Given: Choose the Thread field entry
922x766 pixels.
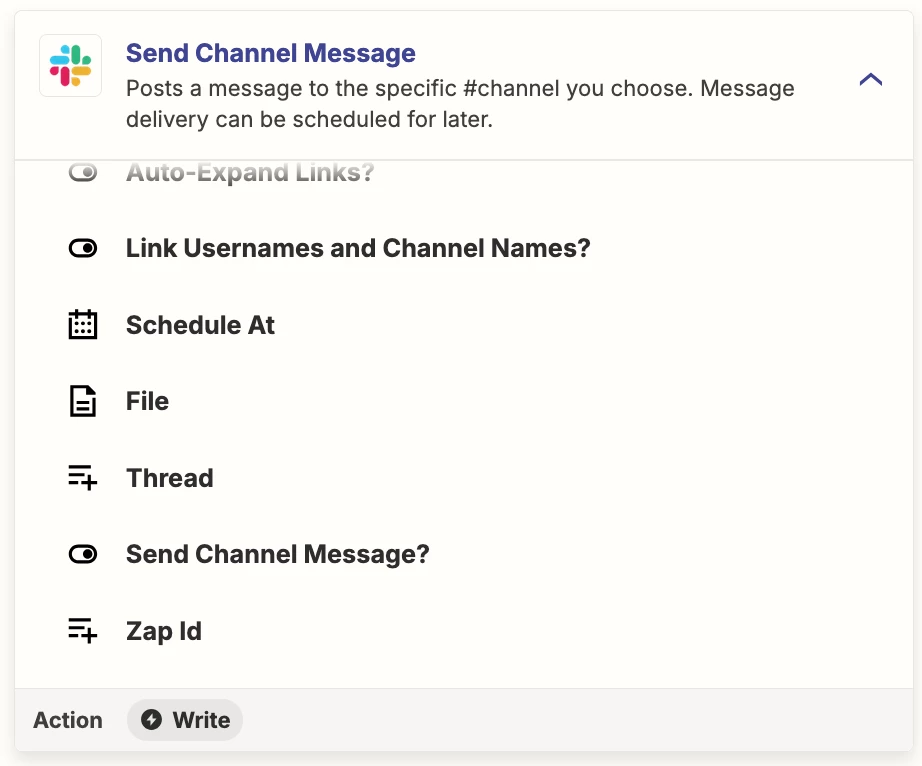Looking at the screenshot, I should point(170,478).
